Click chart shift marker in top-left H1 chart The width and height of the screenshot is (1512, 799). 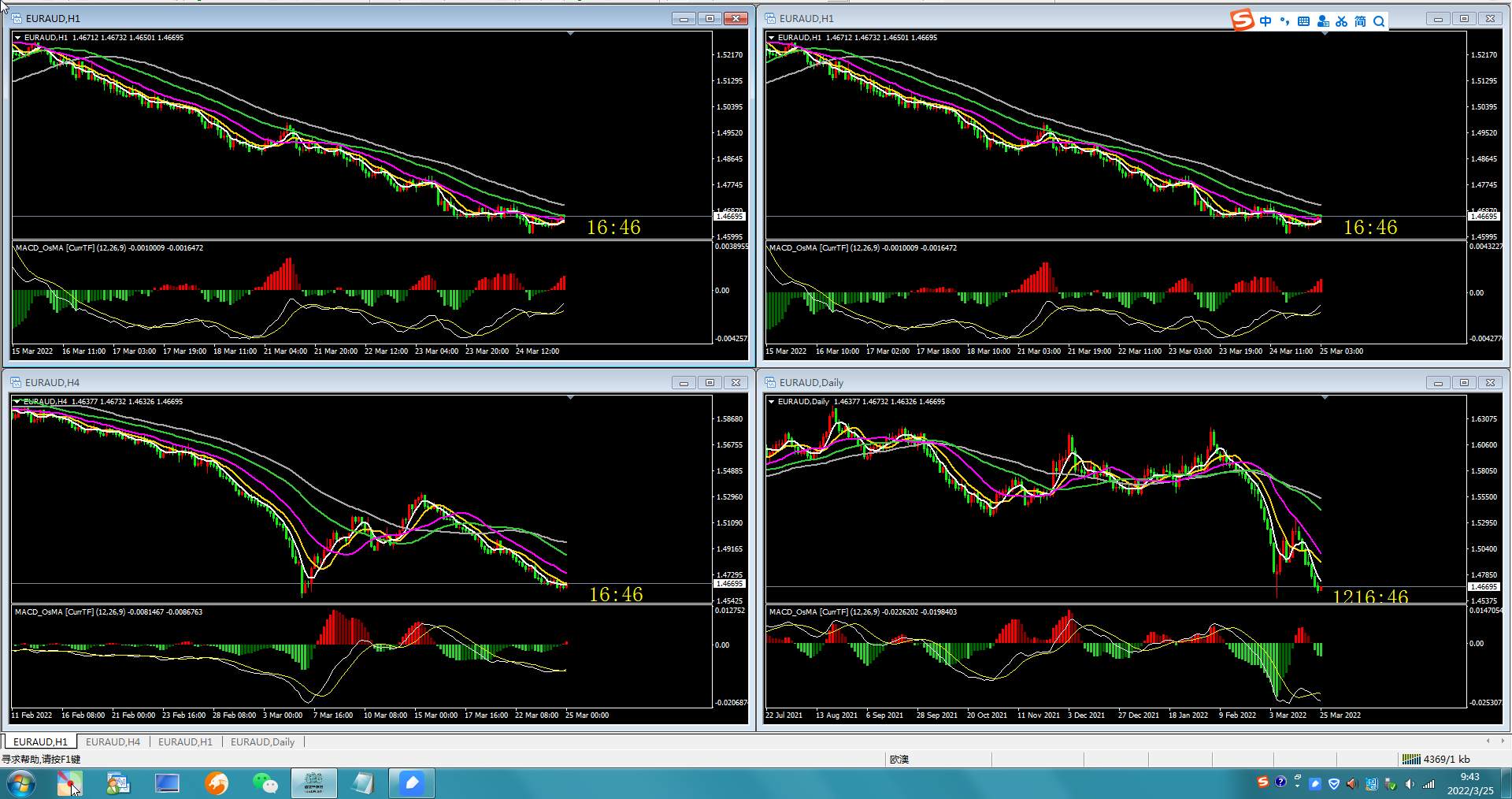coord(570,34)
